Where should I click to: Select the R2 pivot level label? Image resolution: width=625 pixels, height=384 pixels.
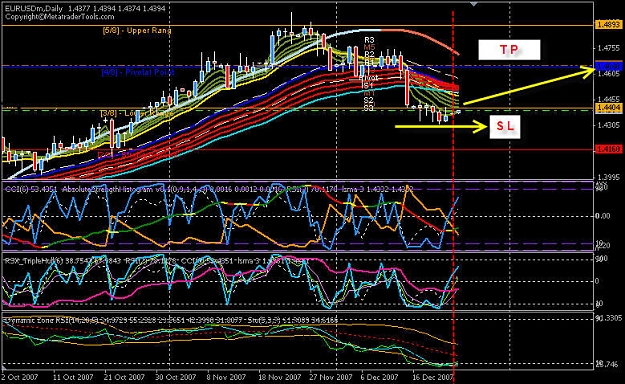click(369, 54)
